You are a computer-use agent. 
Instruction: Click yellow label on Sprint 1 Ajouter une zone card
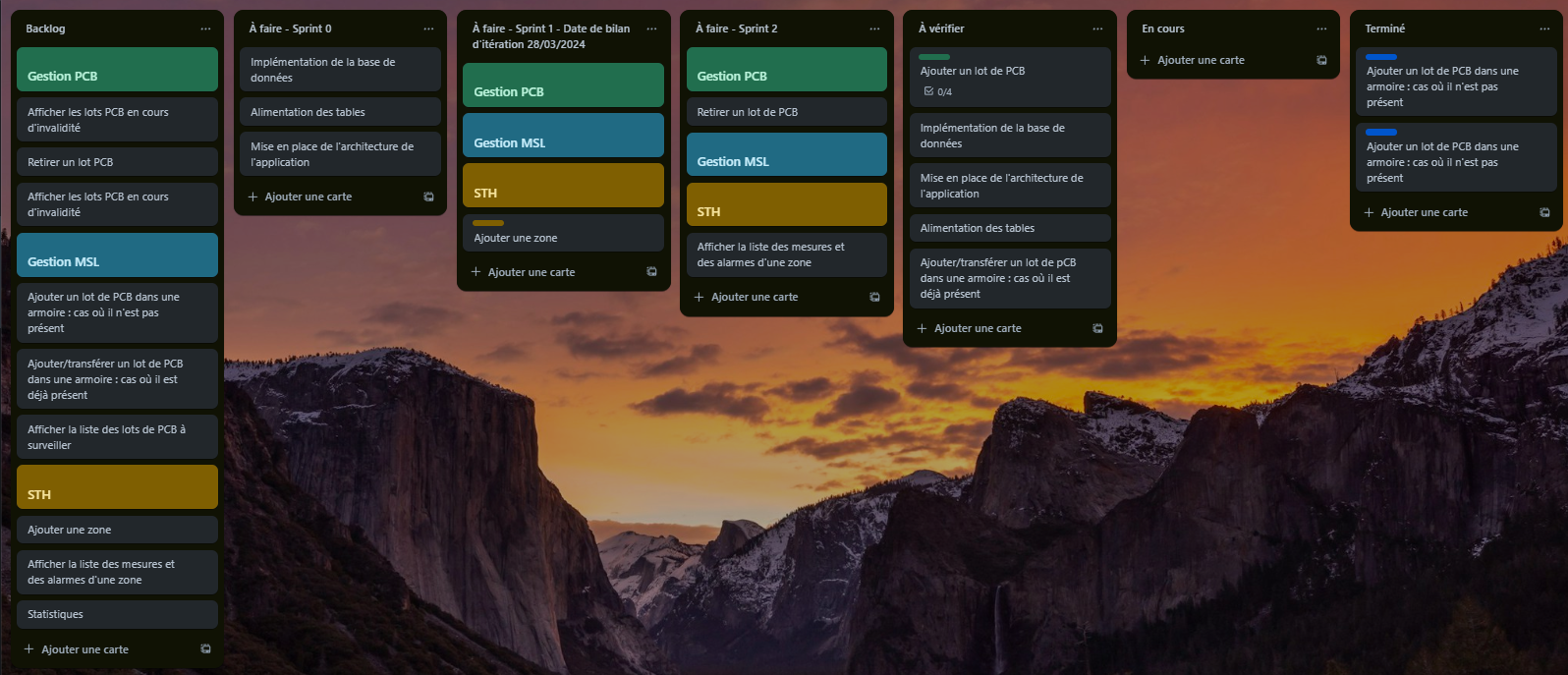(x=488, y=223)
